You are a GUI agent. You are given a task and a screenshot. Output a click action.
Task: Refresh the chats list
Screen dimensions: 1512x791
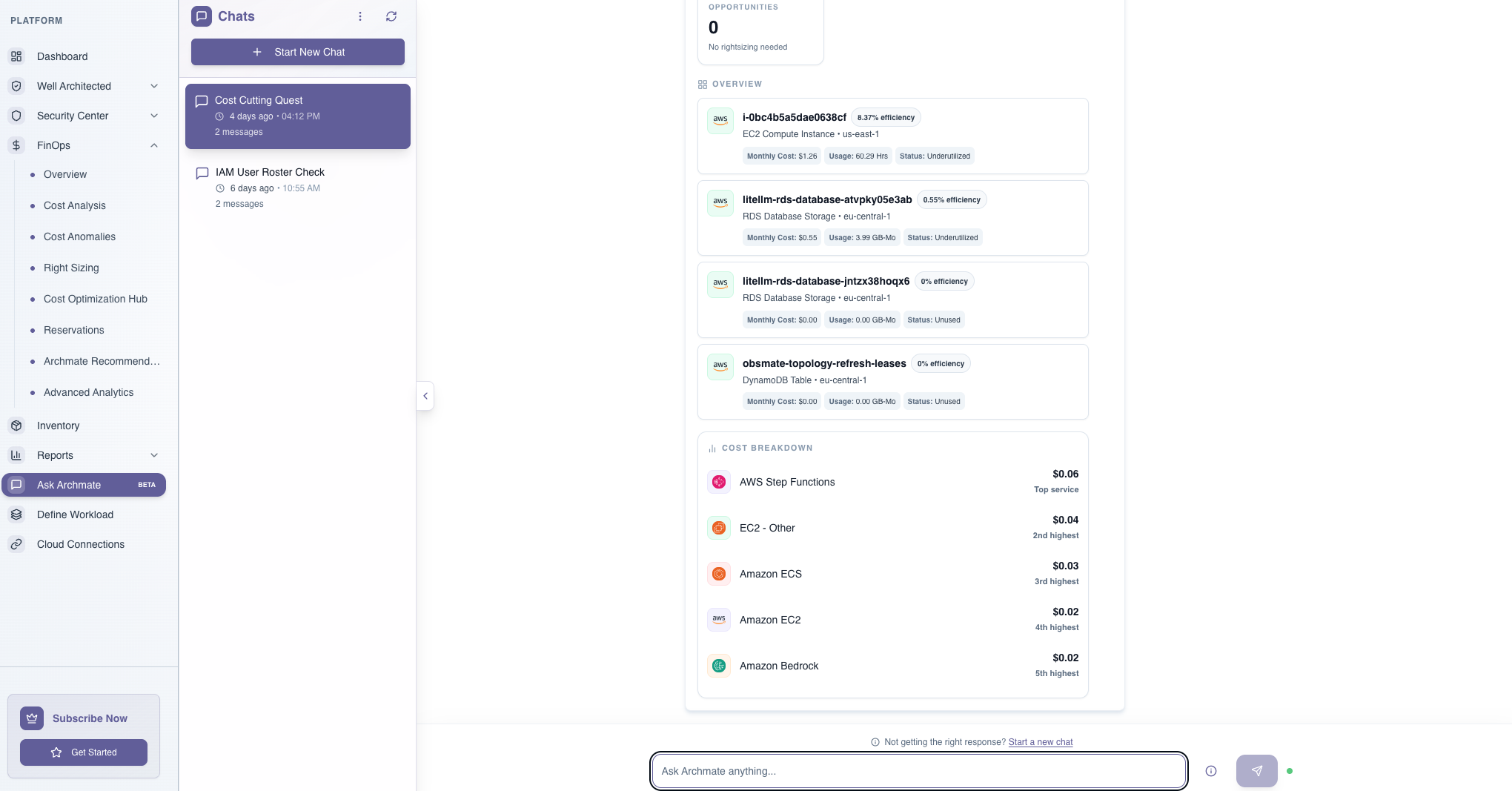tap(391, 16)
